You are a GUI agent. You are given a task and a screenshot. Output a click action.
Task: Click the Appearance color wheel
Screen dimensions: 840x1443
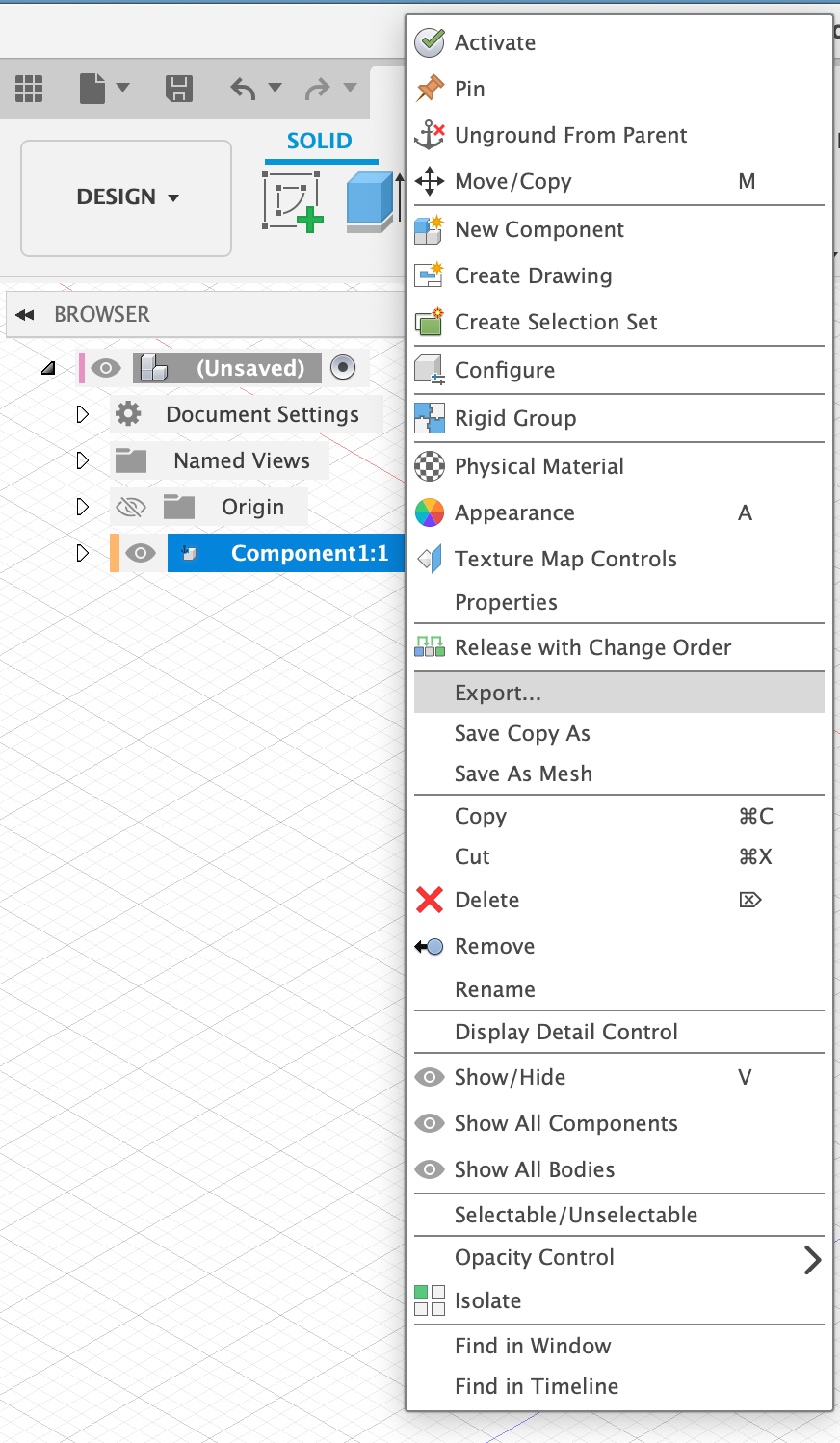(431, 512)
